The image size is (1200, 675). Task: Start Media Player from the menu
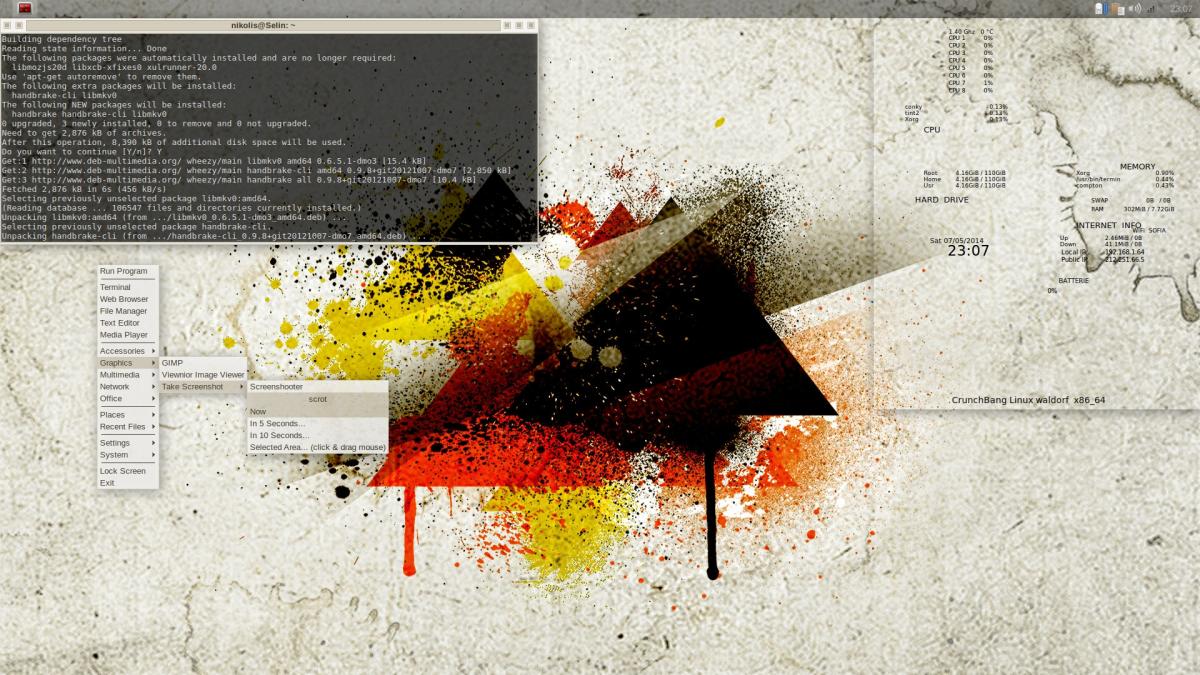pyautogui.click(x=127, y=335)
